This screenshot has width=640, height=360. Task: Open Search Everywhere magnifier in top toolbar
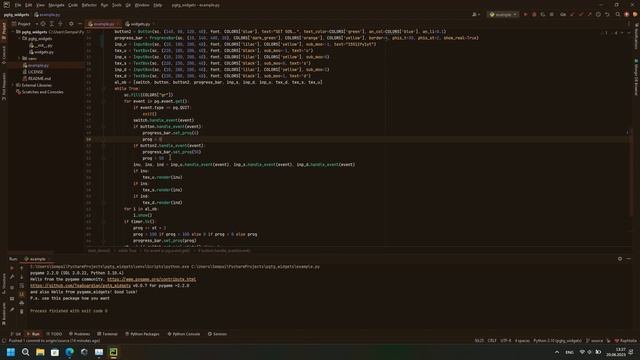click(x=618, y=14)
